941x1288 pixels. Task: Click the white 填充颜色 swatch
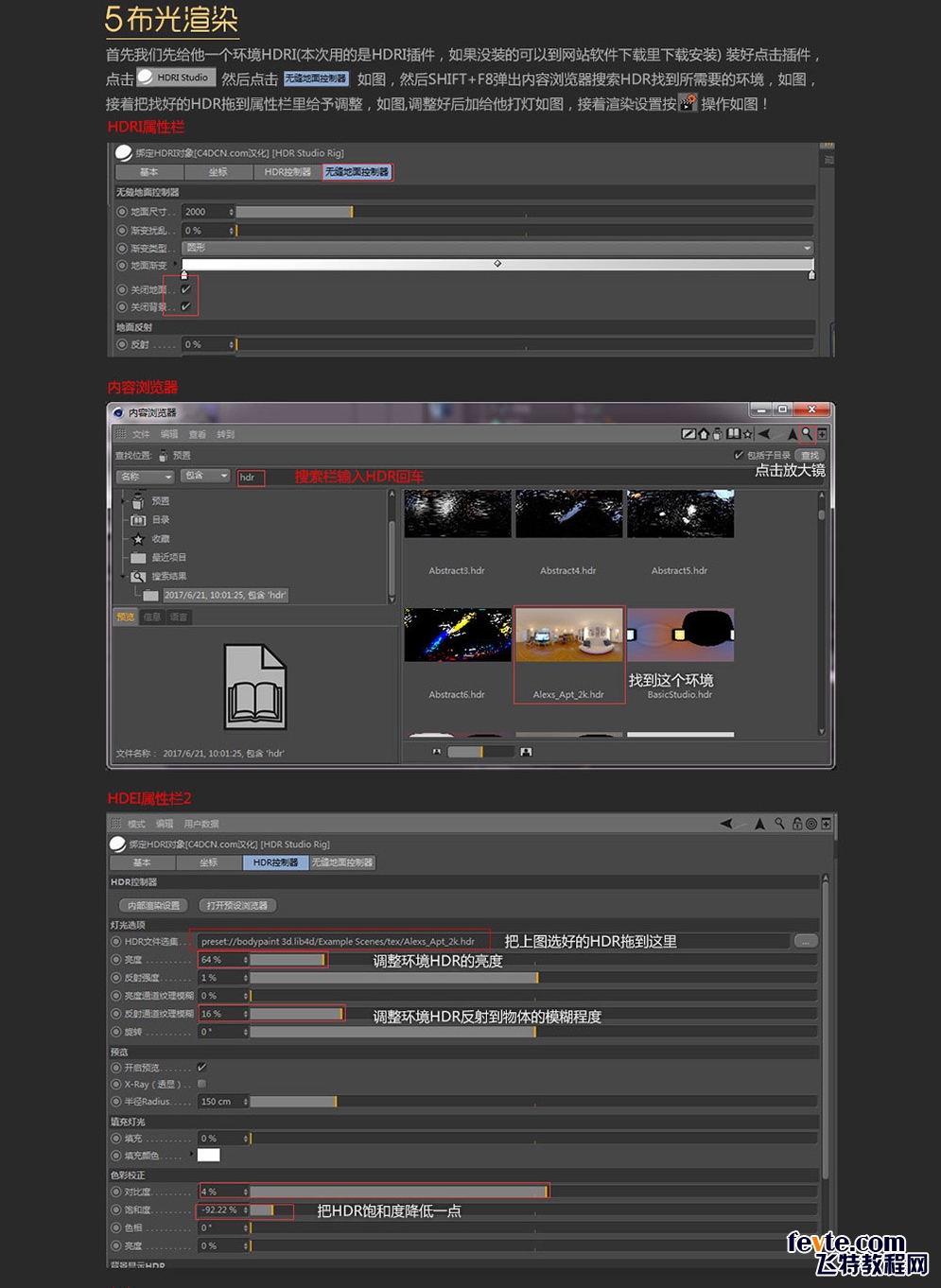point(208,1155)
